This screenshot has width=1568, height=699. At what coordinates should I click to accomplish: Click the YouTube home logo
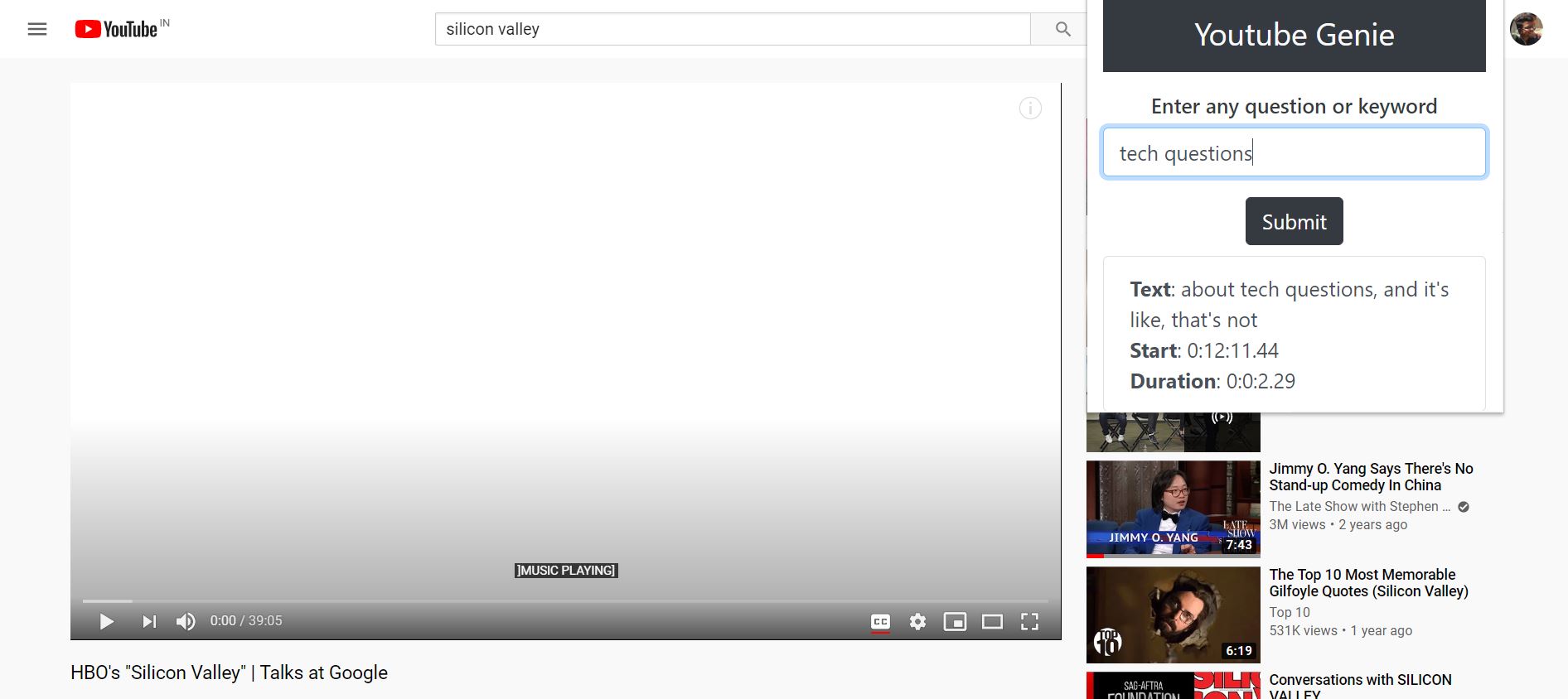click(117, 29)
